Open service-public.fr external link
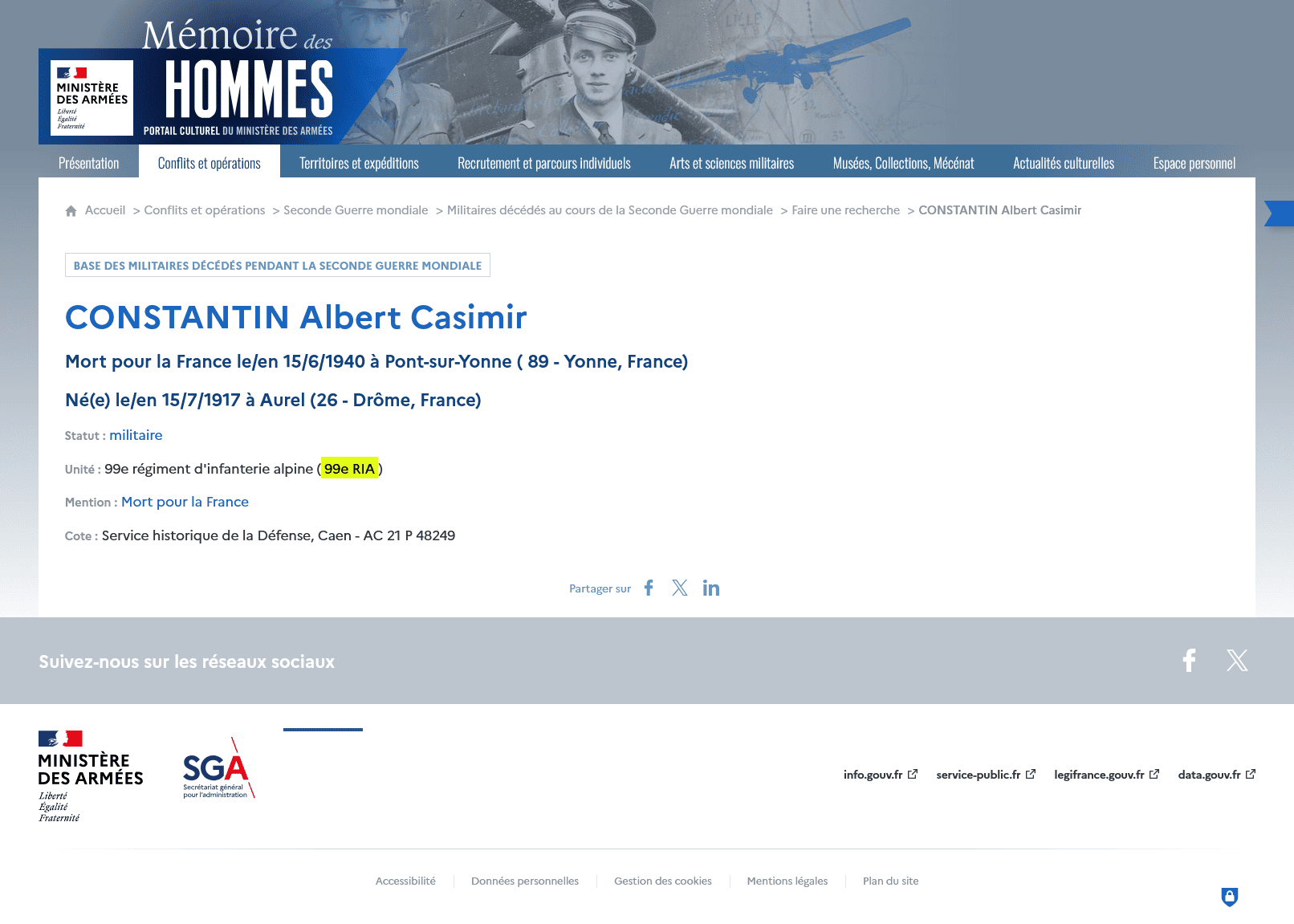This screenshot has width=1294, height=924. 986,775
